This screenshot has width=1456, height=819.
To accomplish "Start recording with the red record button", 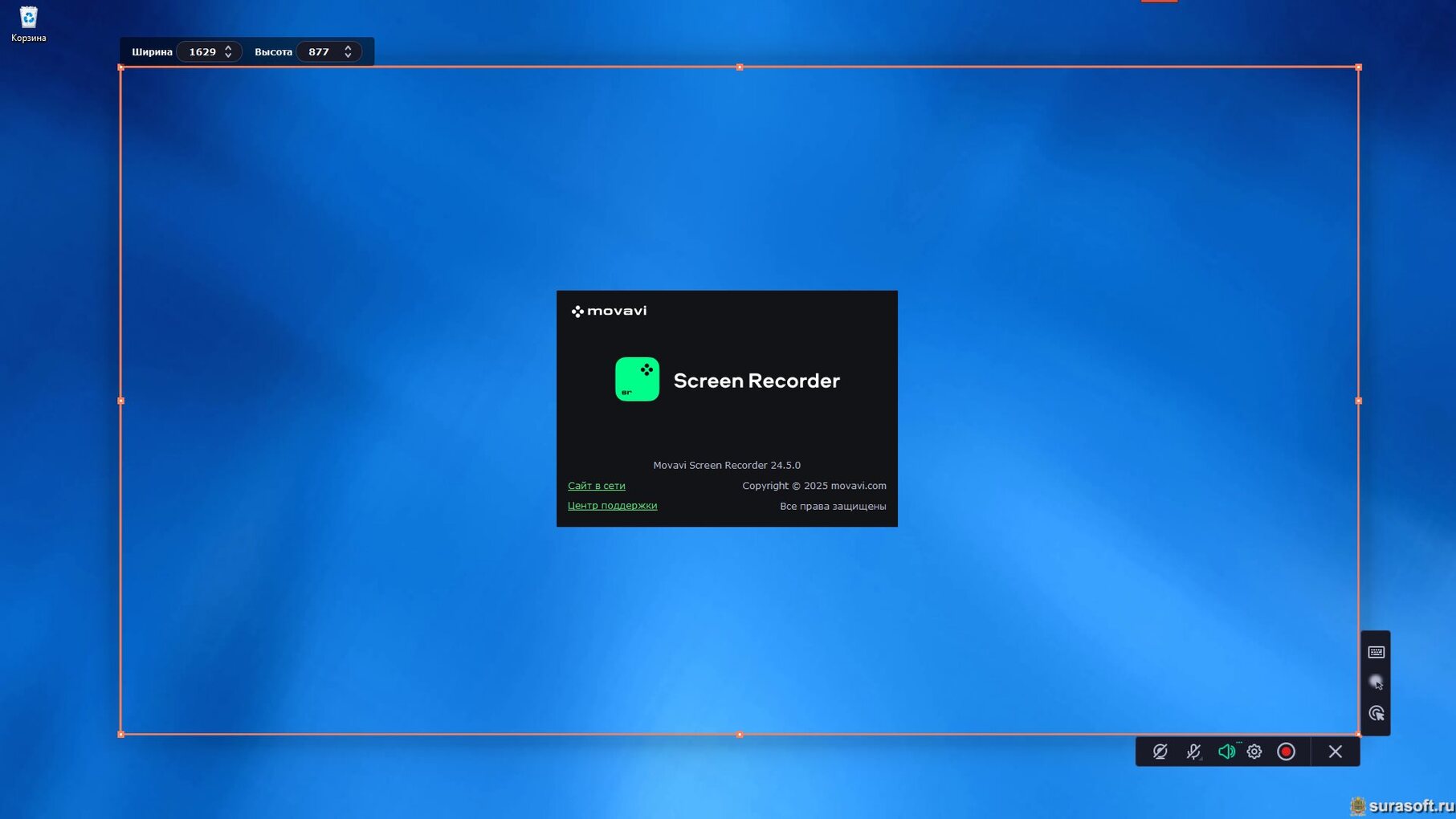I will click(x=1286, y=752).
